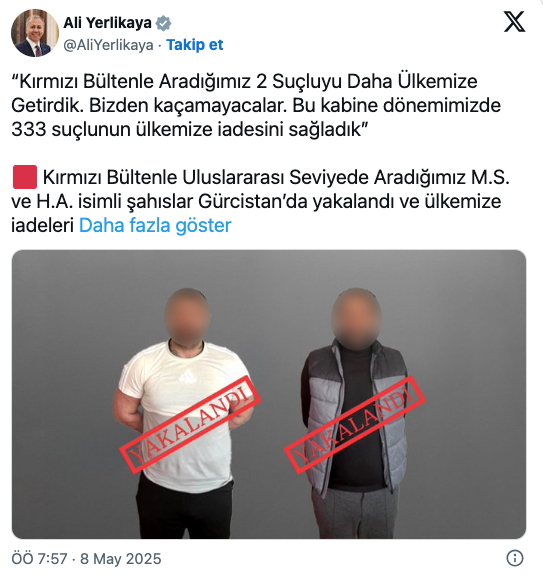Open the tweet's attached photo
This screenshot has height=577, width=543.
point(269,394)
